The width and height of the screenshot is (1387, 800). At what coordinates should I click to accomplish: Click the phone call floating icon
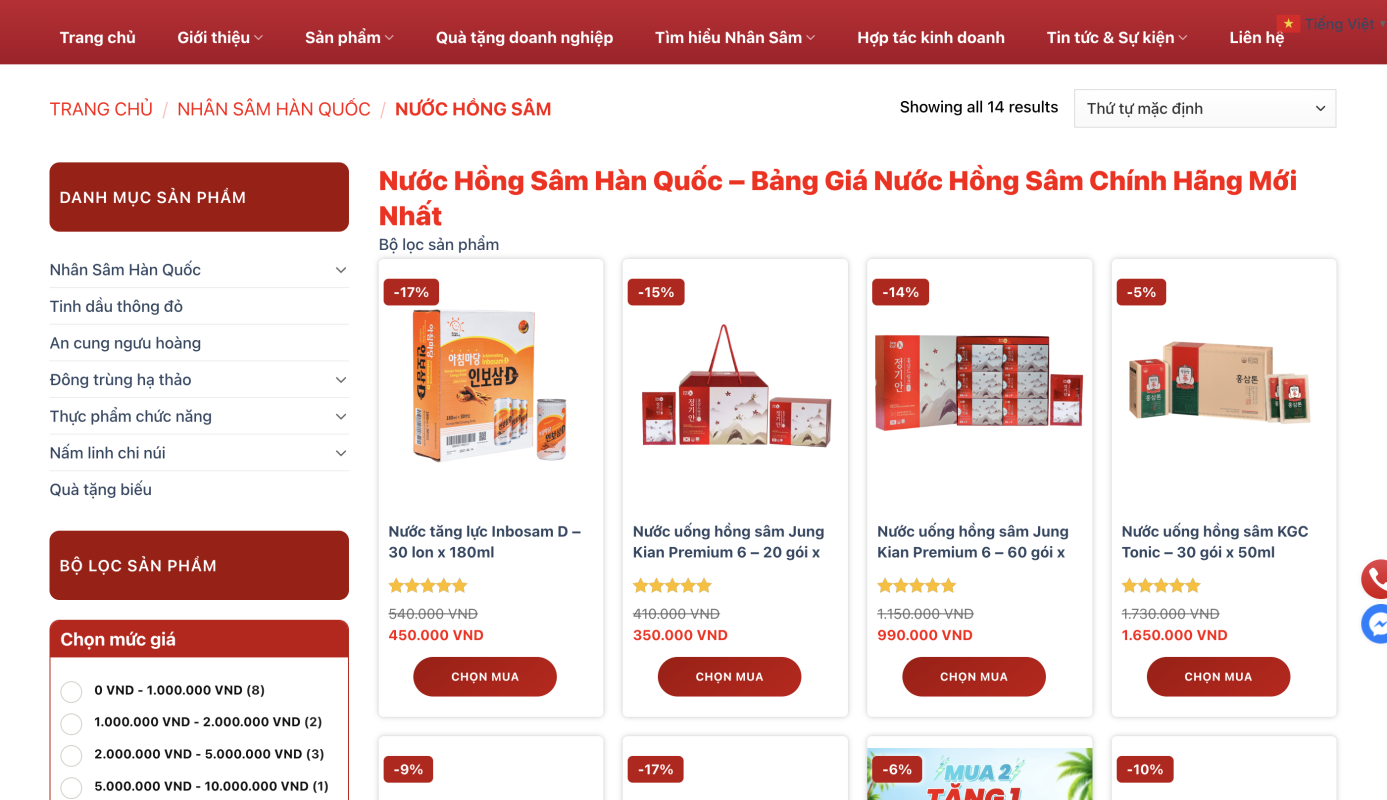pyautogui.click(x=1376, y=579)
